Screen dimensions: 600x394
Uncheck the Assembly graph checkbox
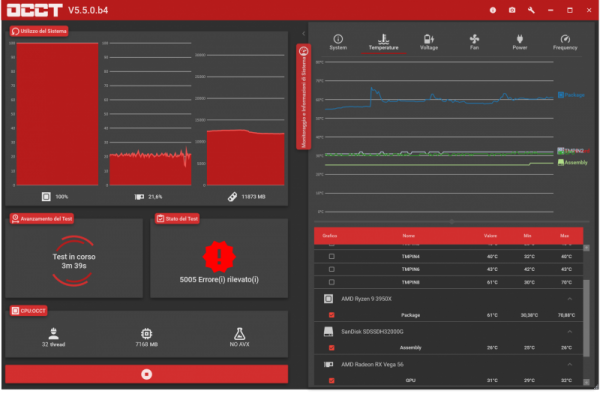332,348
